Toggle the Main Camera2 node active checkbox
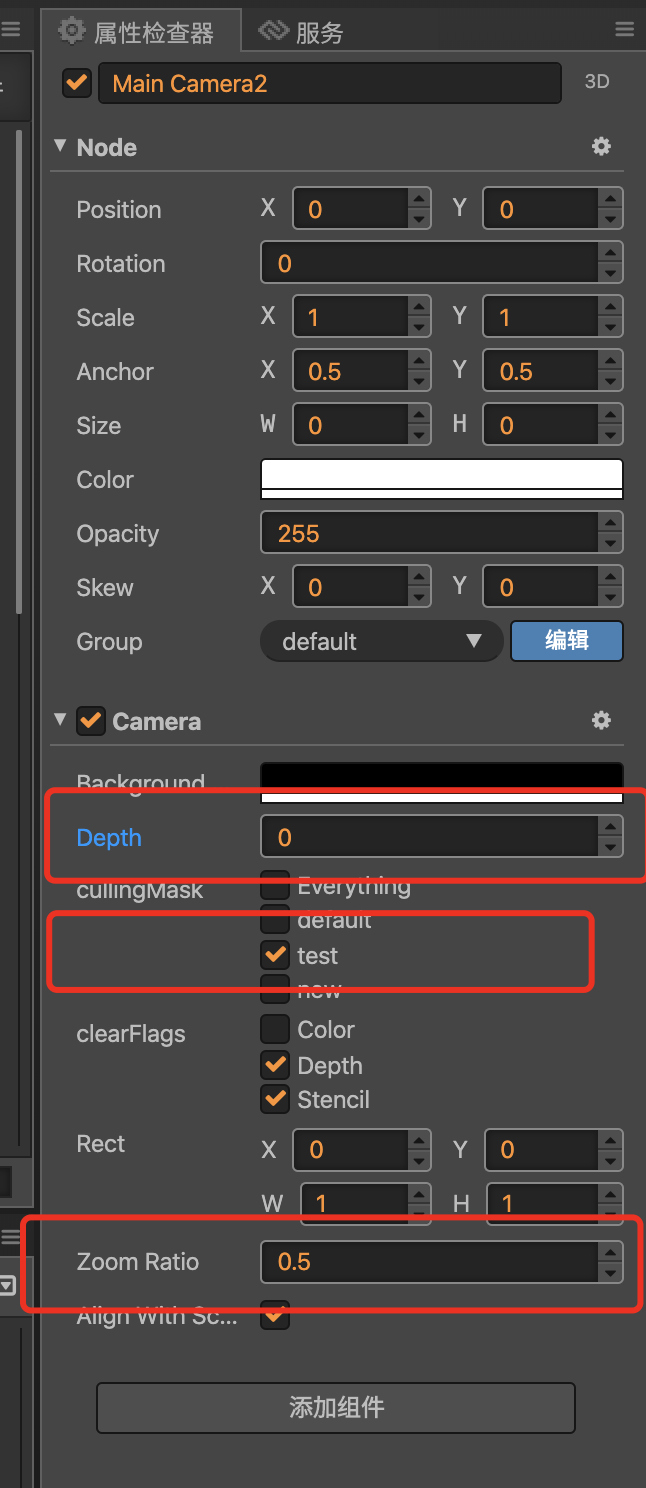This screenshot has height=1488, width=646. click(77, 83)
